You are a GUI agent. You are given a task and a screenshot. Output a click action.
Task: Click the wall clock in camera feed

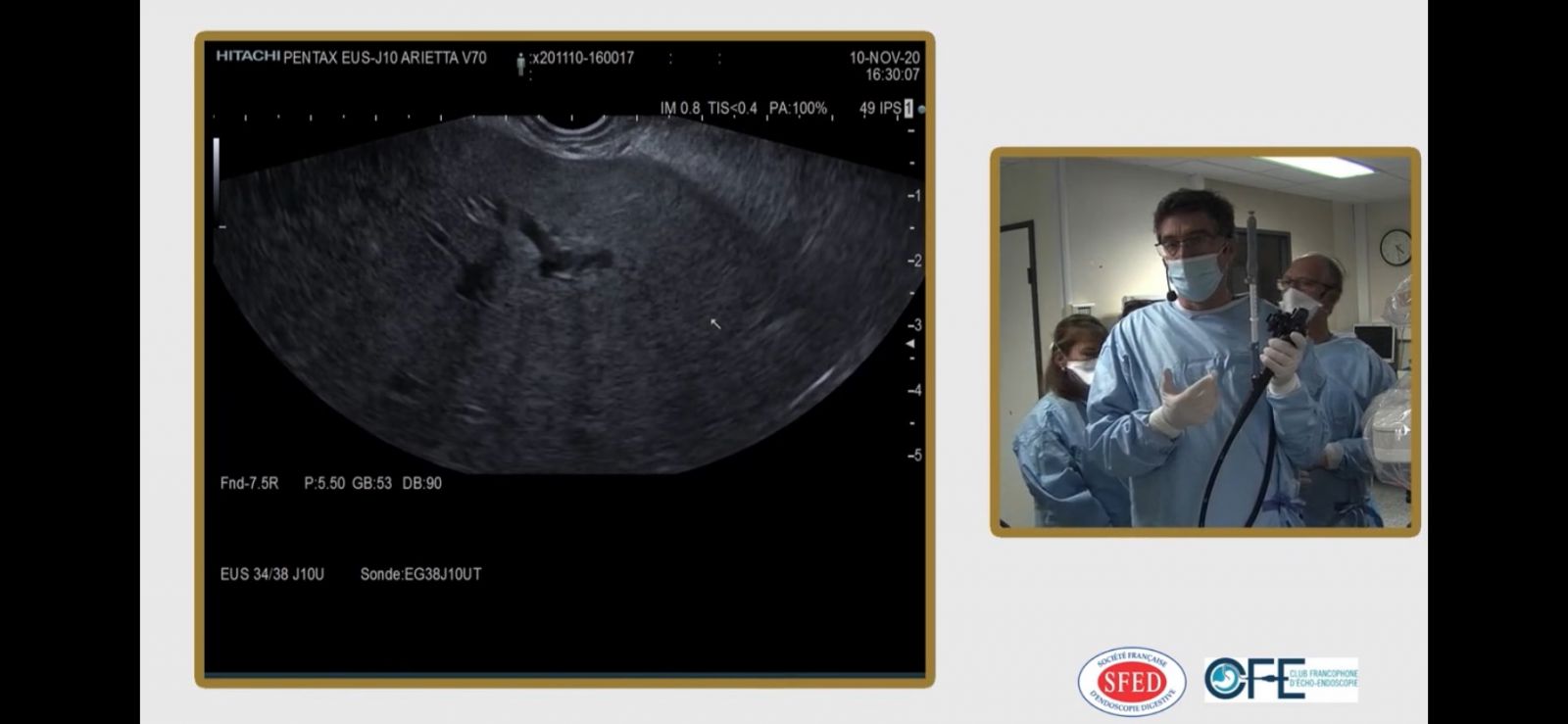1396,246
